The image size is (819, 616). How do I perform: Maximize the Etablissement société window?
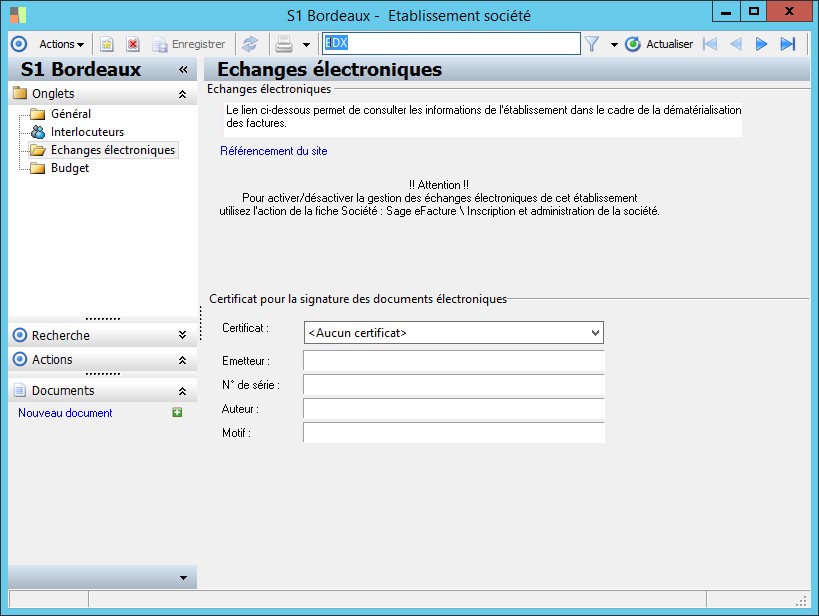click(754, 11)
